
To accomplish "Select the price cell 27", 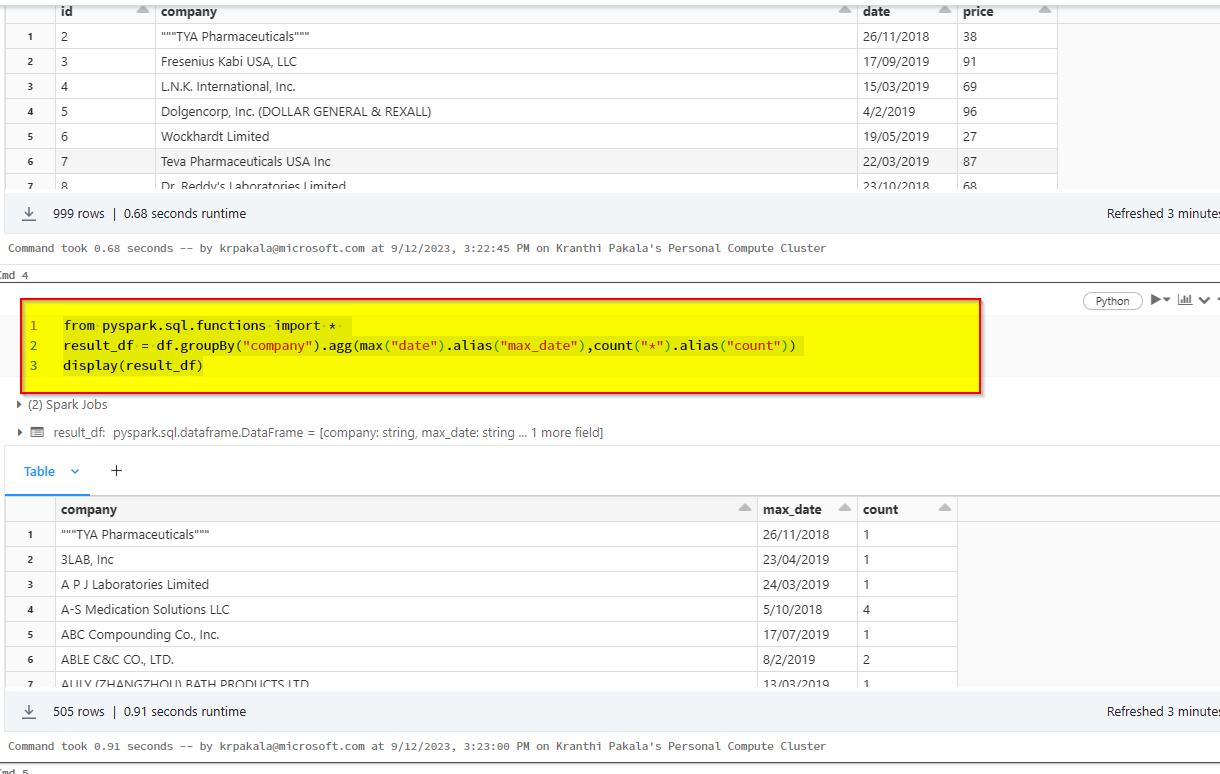I will pos(1007,136).
